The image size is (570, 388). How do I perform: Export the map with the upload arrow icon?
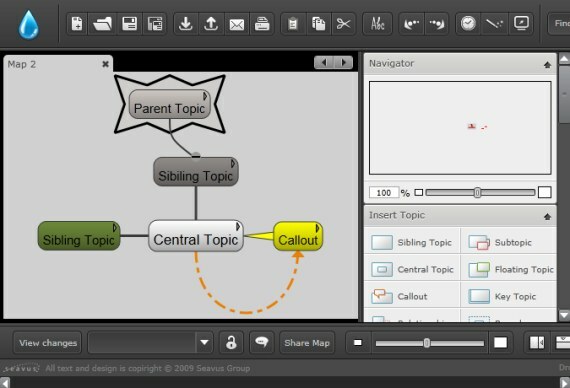(x=211, y=24)
